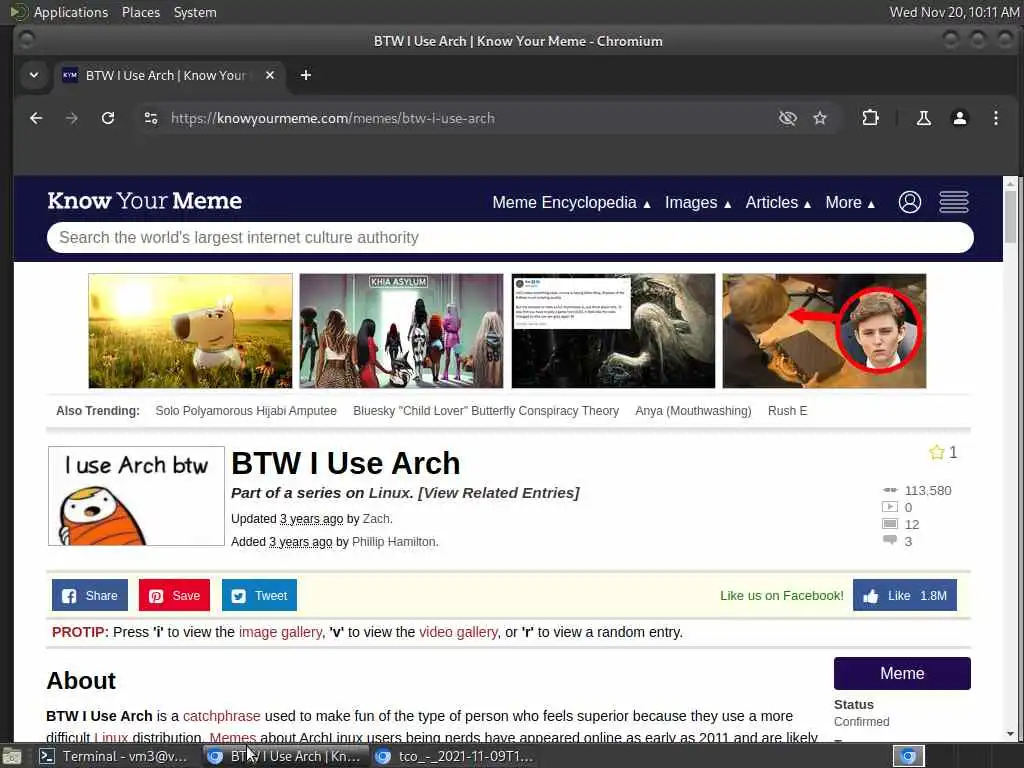
Task: Click the Facebook Like 1.8M button
Action: [904, 596]
